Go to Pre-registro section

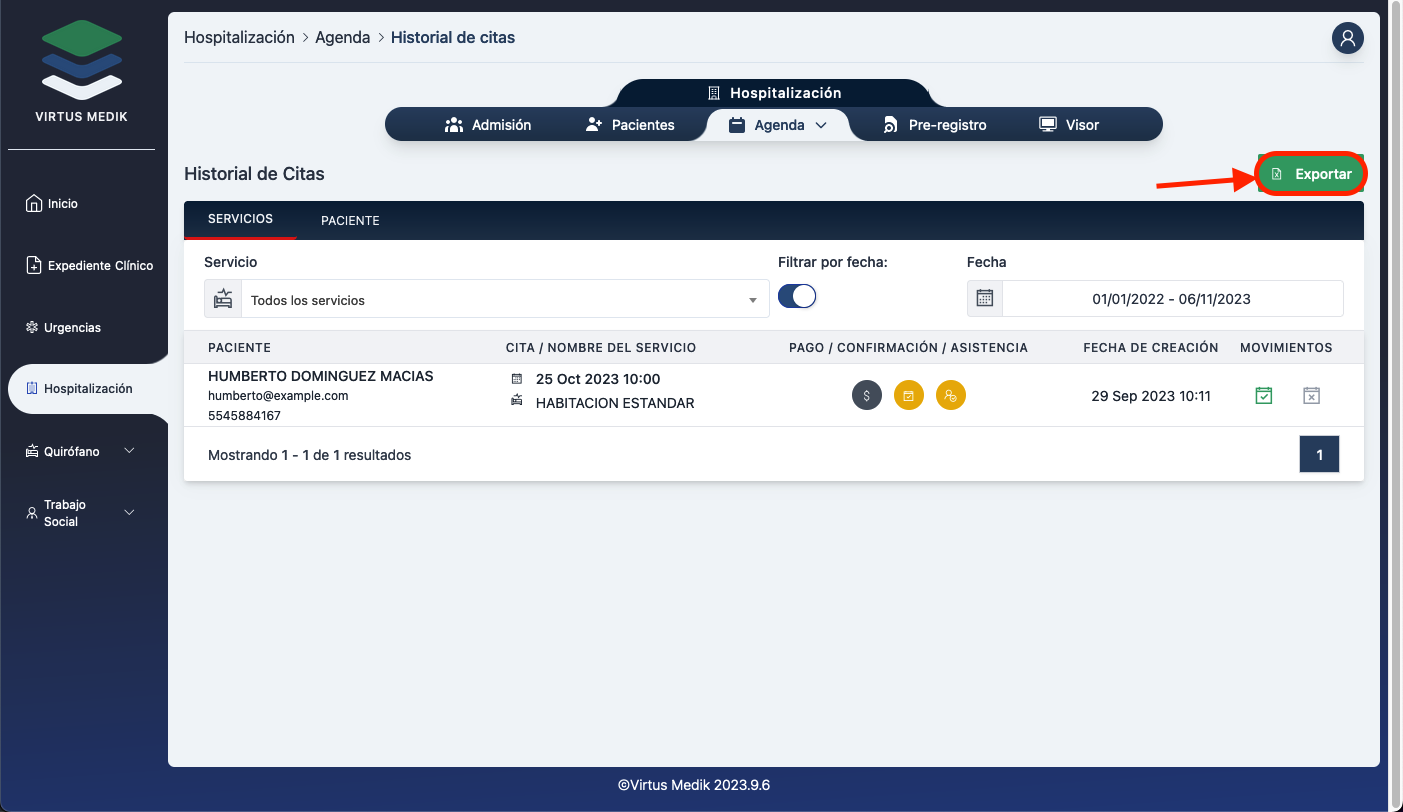[935, 125]
